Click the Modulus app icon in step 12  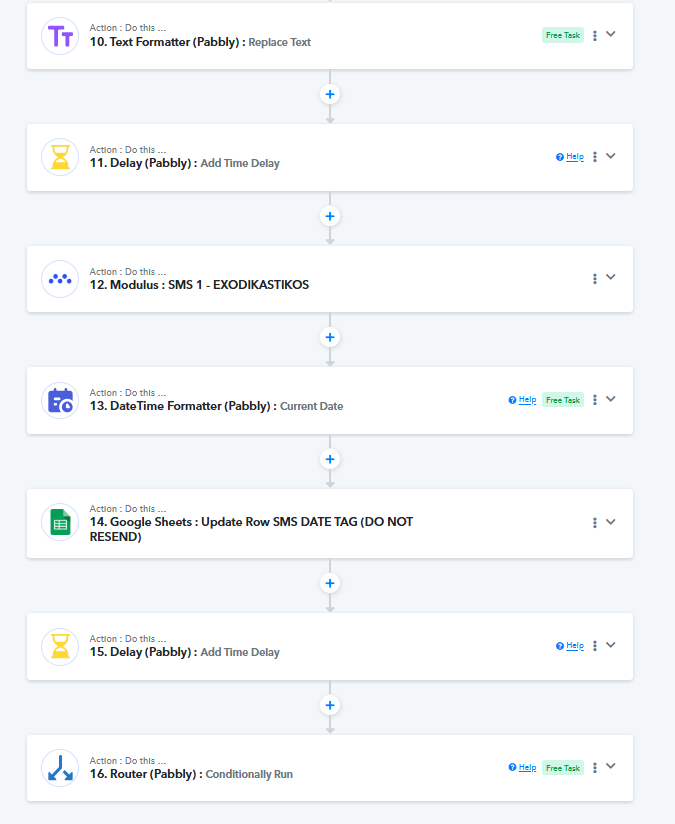click(x=60, y=279)
